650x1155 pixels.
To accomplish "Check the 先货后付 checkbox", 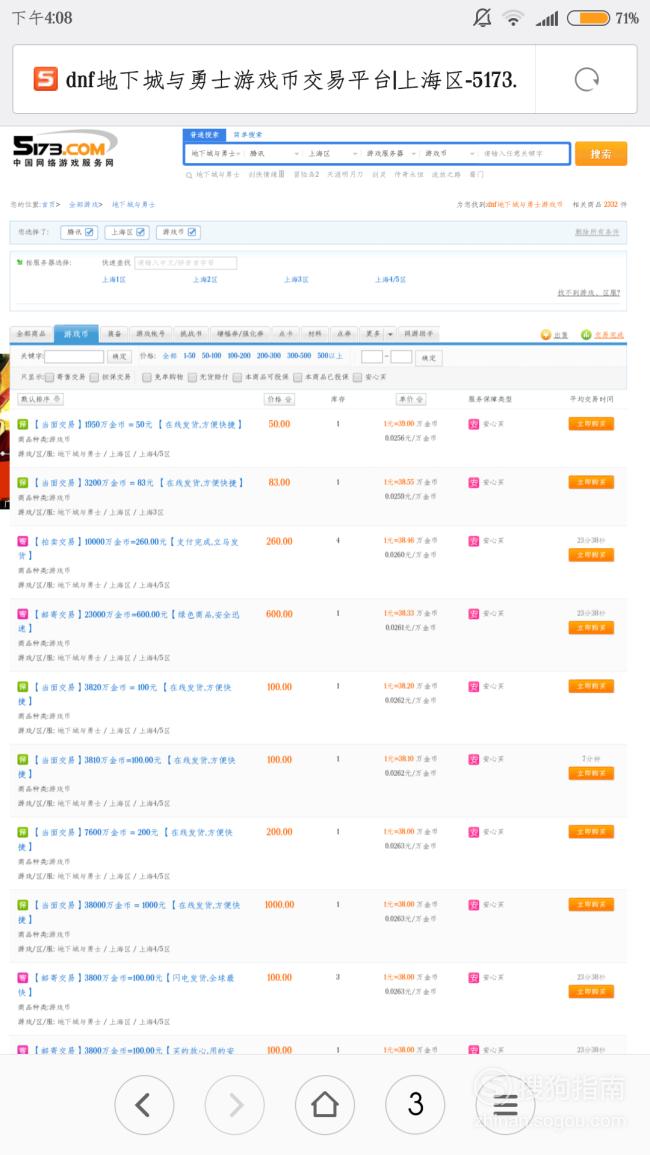I will tap(192, 377).
